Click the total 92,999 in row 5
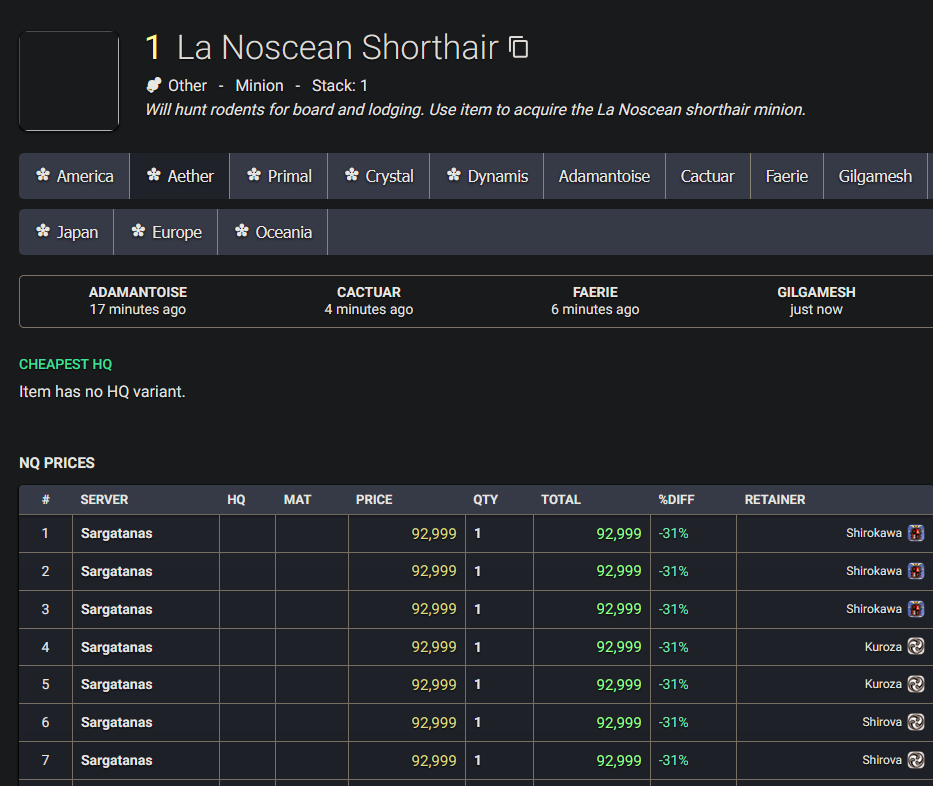 tap(619, 685)
